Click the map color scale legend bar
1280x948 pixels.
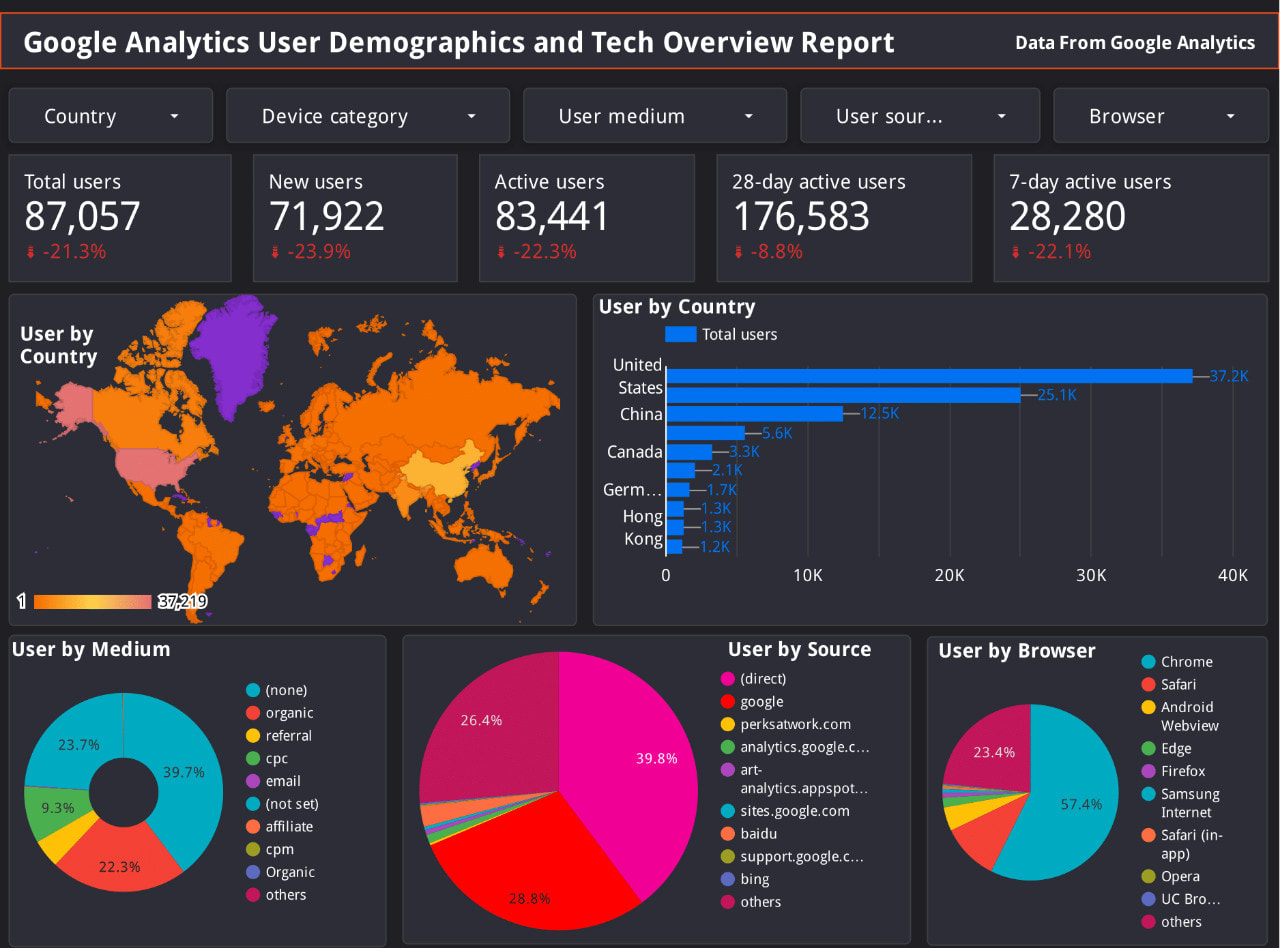pyautogui.click(x=92, y=602)
